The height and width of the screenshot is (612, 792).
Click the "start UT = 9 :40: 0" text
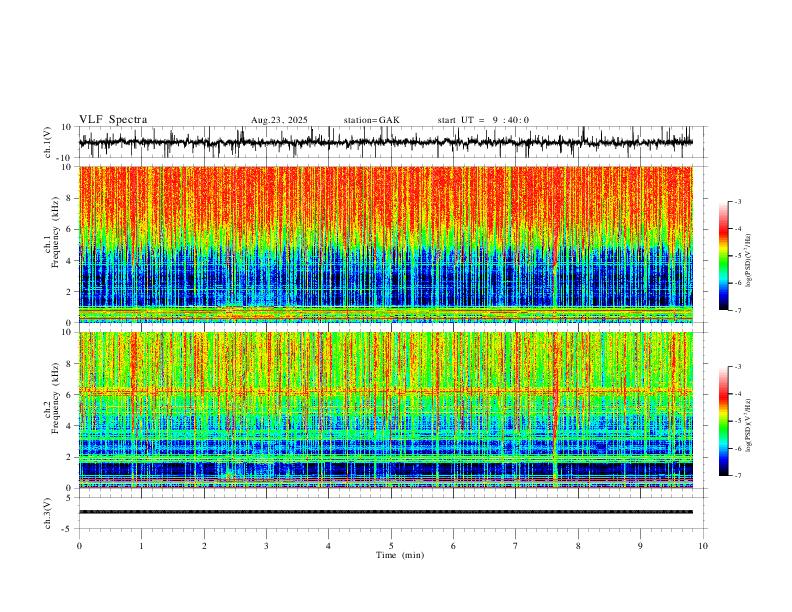coord(483,120)
